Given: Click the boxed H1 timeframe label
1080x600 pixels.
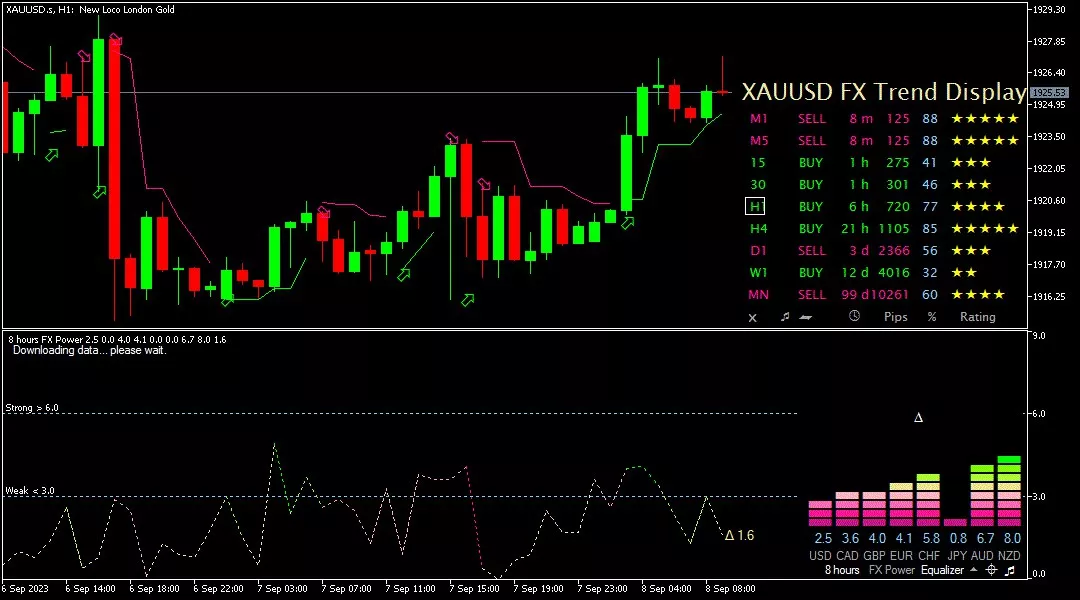Looking at the screenshot, I should coord(756,207).
